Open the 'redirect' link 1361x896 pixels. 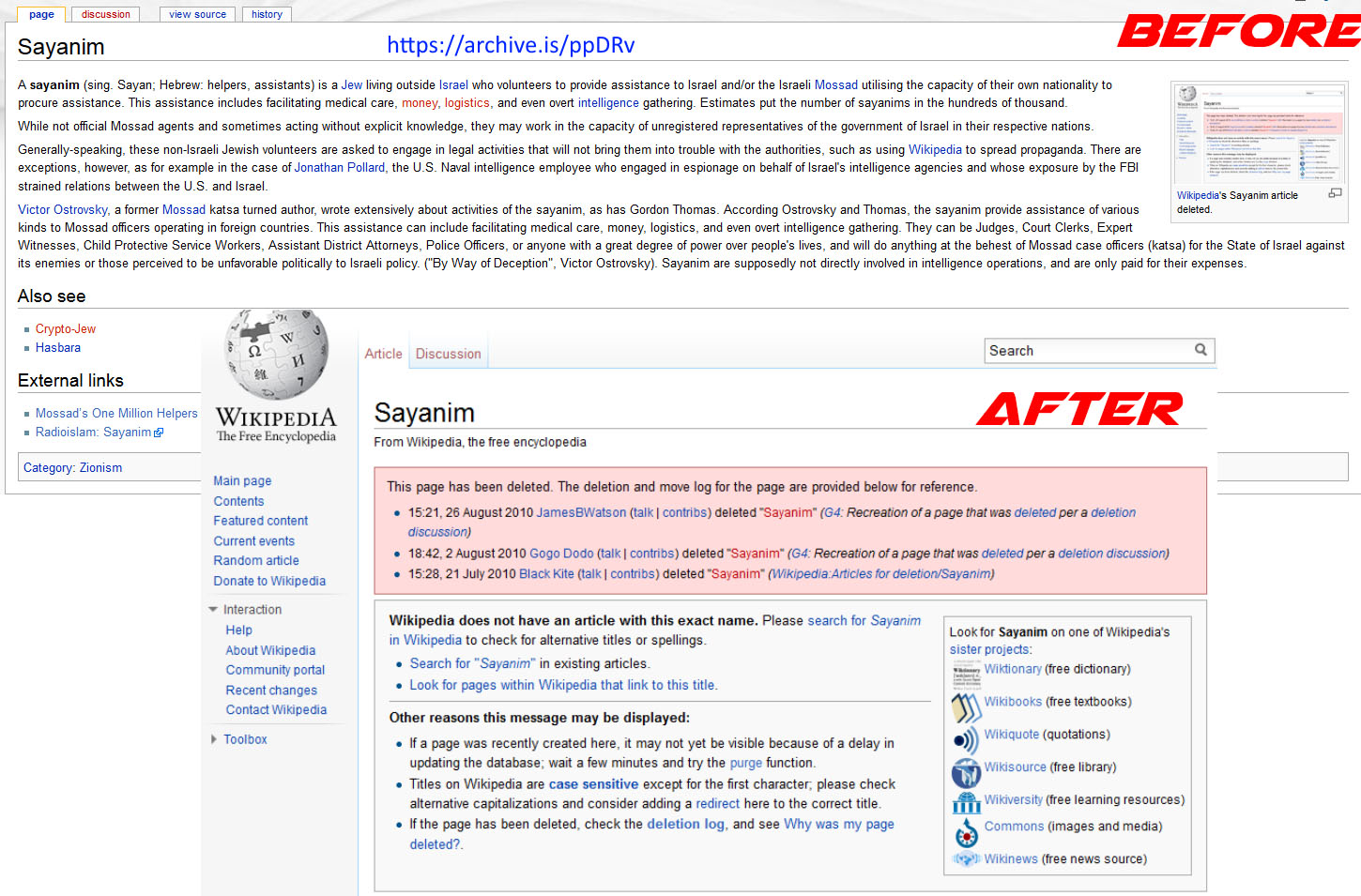[x=718, y=804]
